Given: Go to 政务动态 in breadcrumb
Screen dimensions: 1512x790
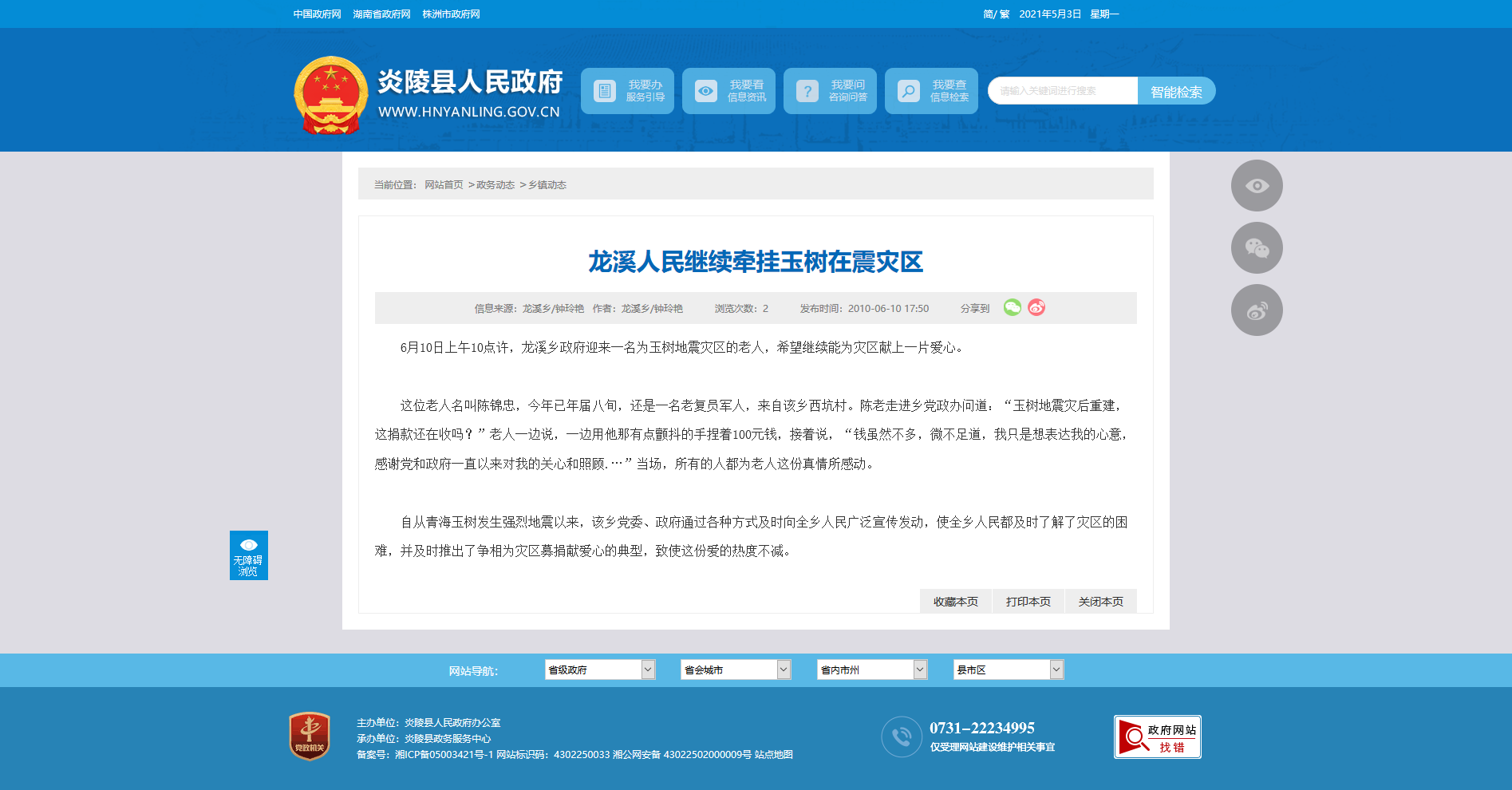Looking at the screenshot, I should [x=495, y=185].
